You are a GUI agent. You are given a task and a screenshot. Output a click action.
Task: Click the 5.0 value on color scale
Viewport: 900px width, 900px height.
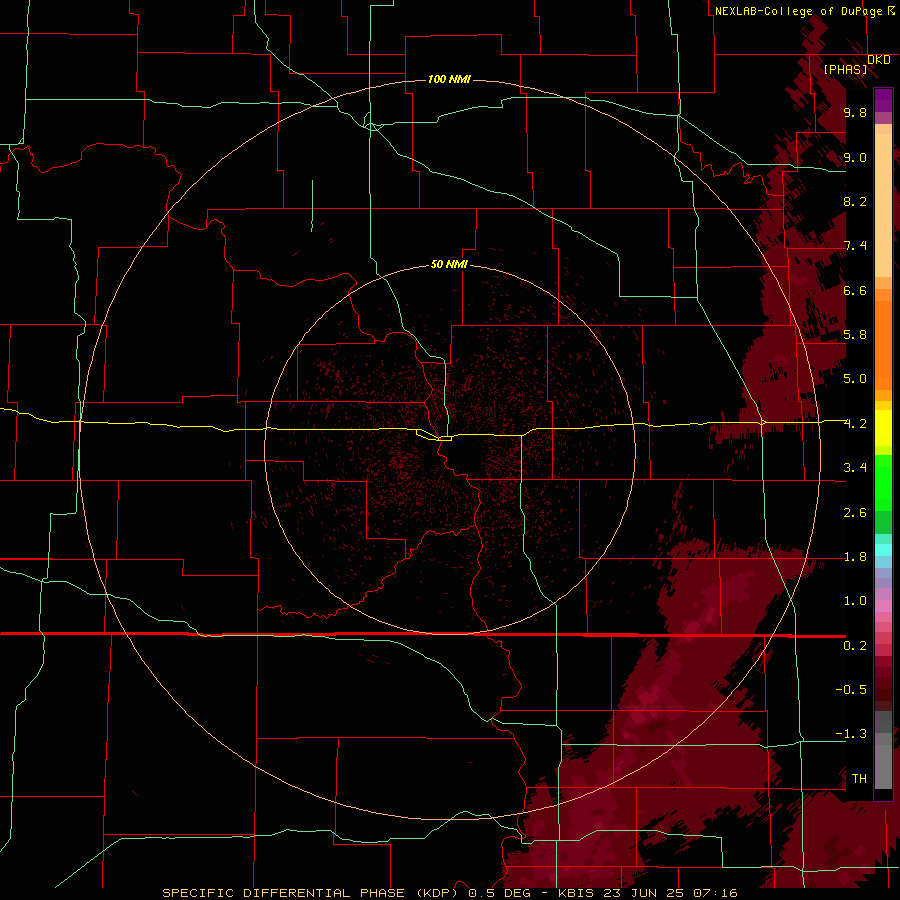855,379
